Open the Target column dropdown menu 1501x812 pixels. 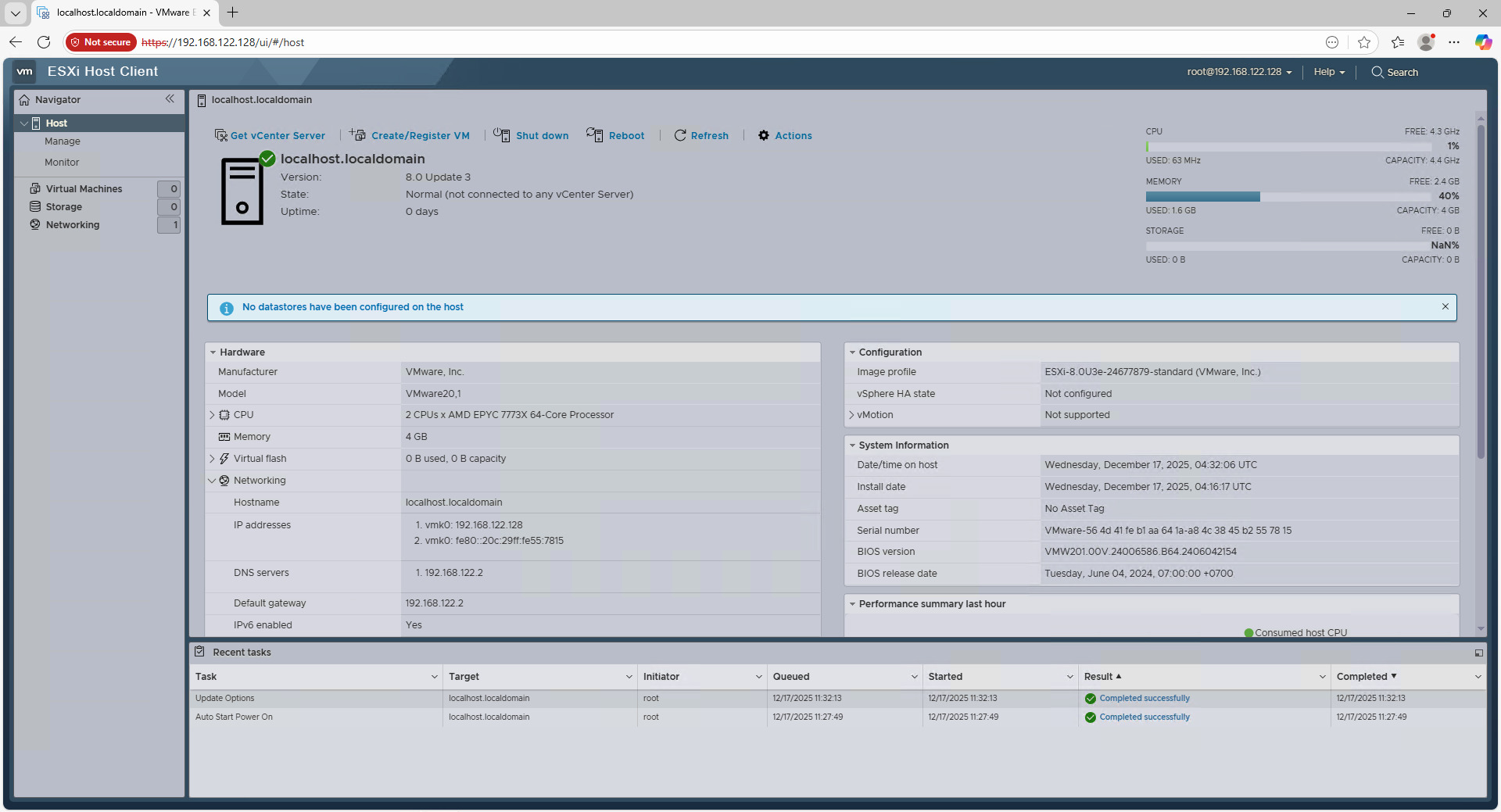pyautogui.click(x=629, y=677)
